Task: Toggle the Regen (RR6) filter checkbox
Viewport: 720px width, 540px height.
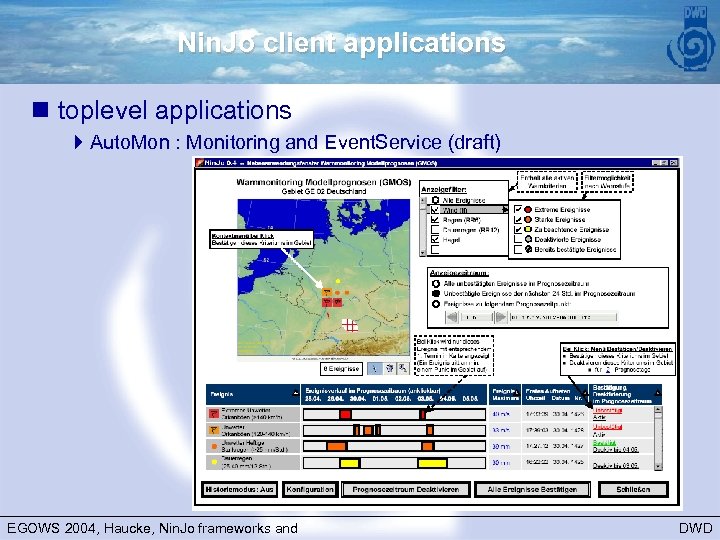Action: (x=435, y=220)
